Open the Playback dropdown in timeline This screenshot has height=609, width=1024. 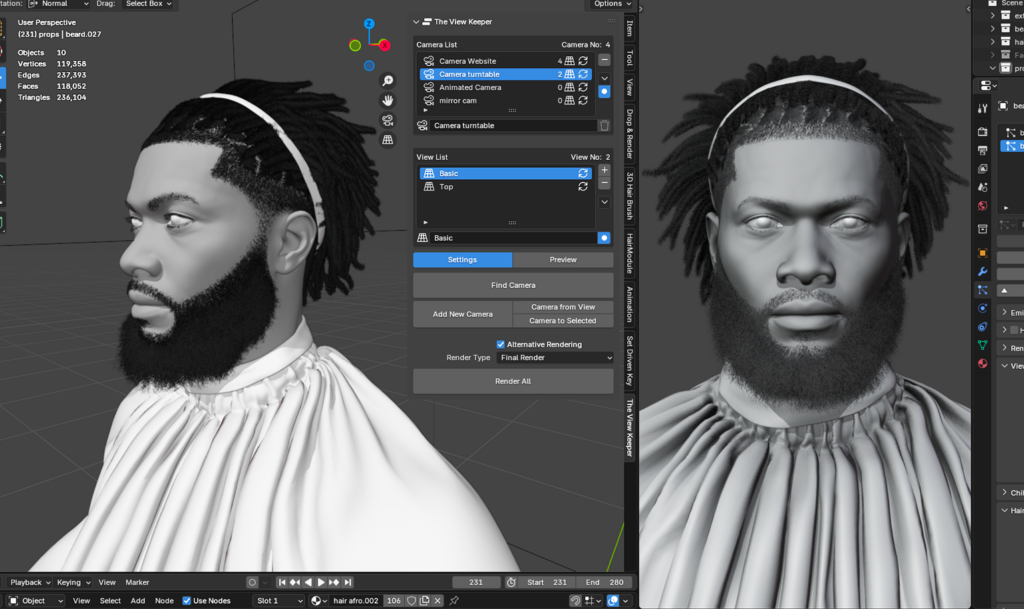[x=31, y=582]
